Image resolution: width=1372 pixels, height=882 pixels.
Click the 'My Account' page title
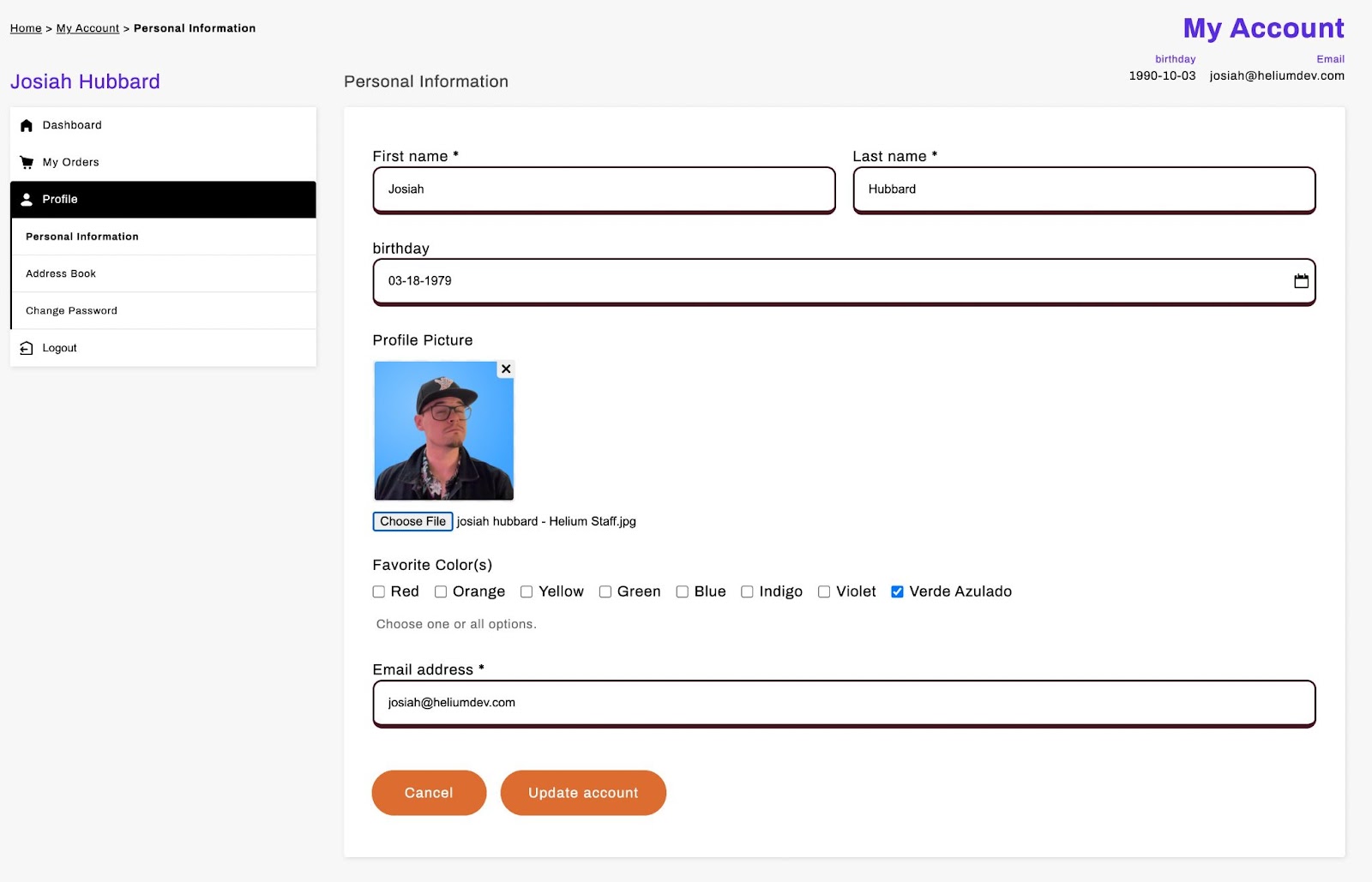(x=1264, y=28)
